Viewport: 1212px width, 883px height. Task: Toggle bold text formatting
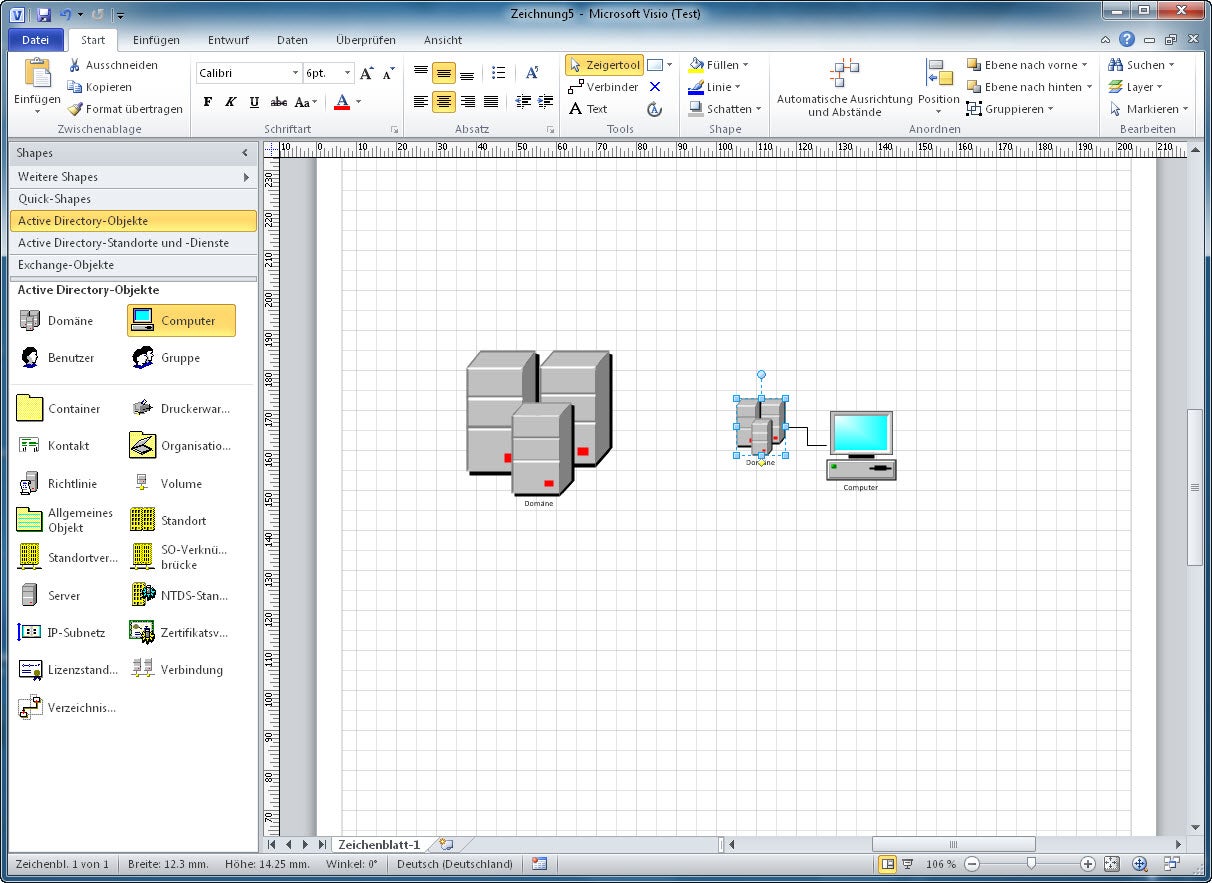208,102
